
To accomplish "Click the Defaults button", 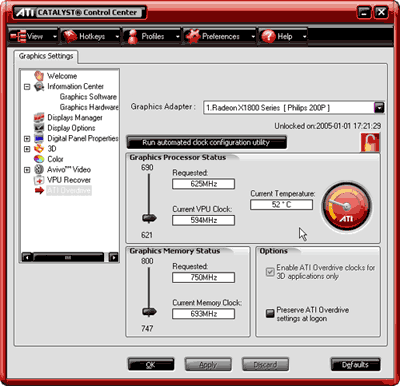I will click(355, 365).
